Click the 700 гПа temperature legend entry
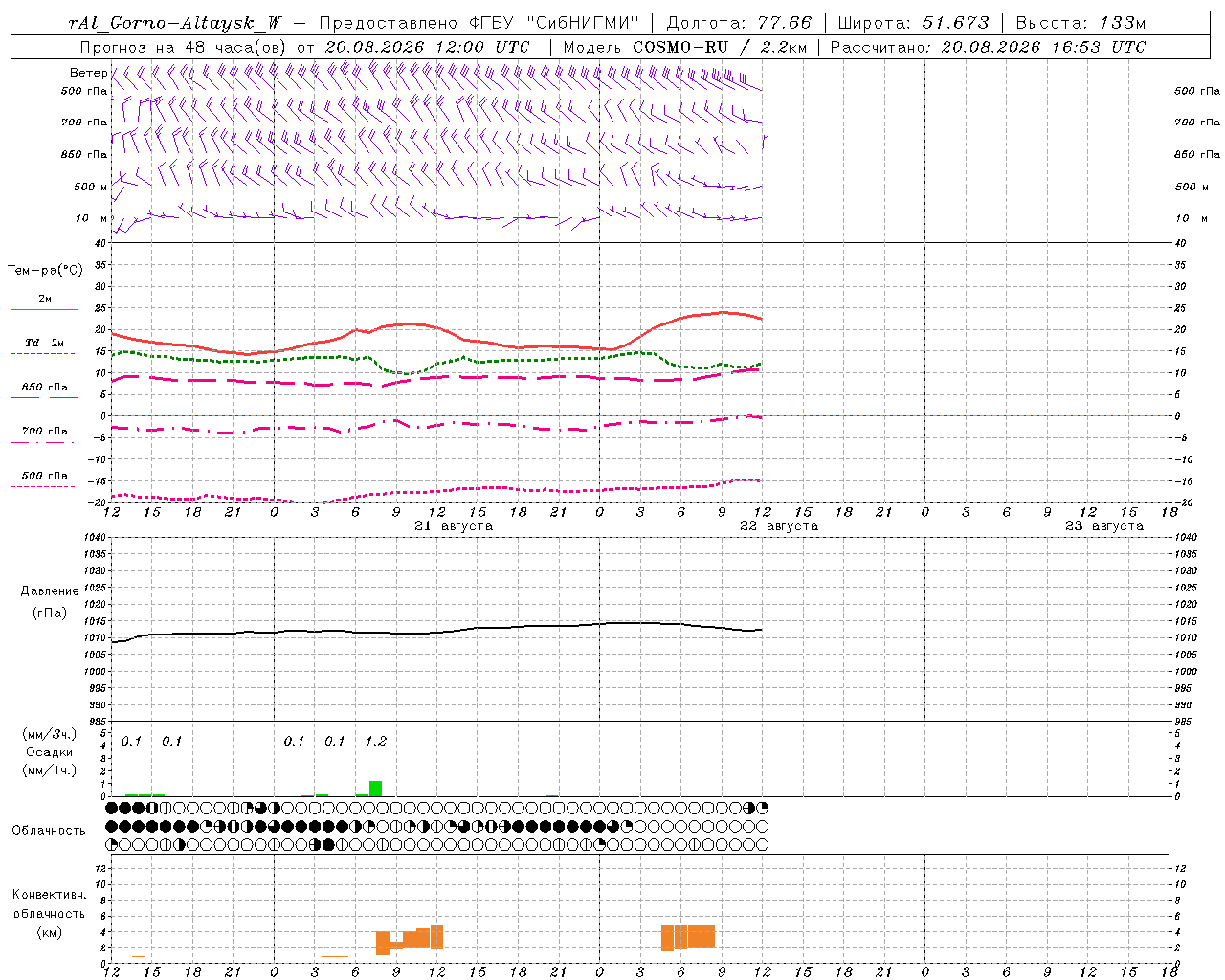The image size is (1225, 980). (x=44, y=431)
